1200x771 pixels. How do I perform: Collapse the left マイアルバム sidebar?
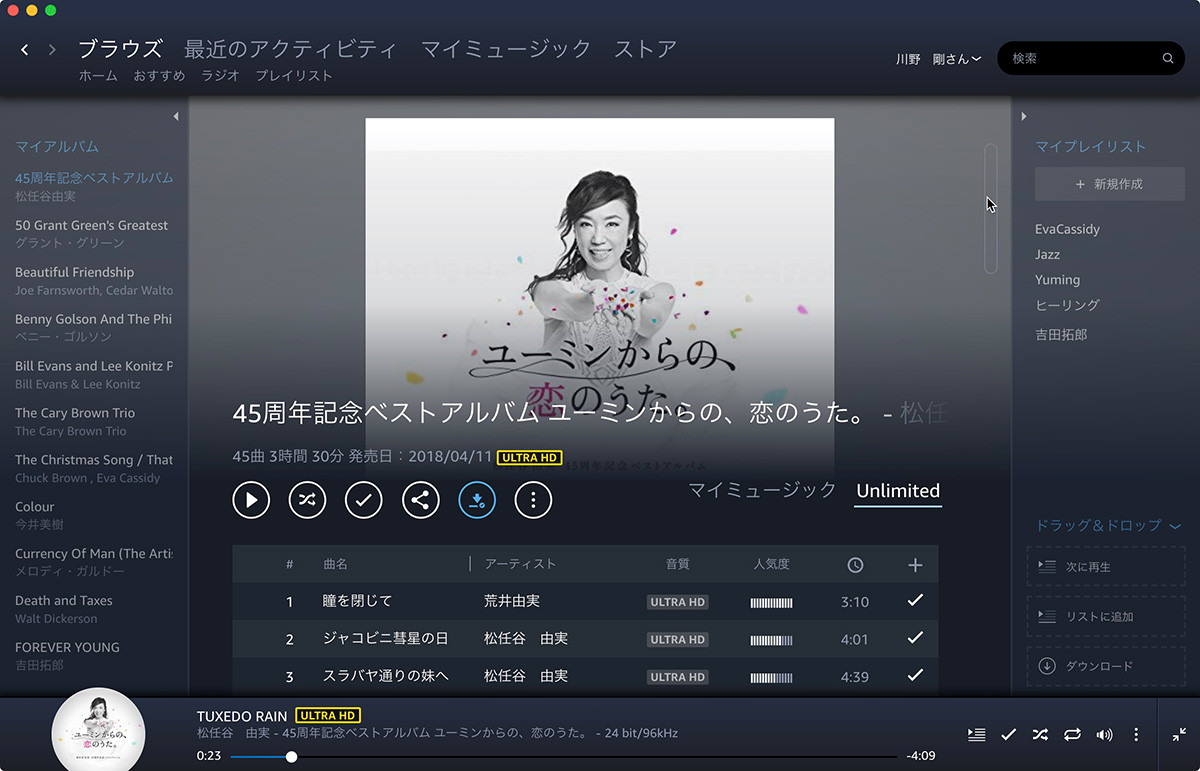[176, 117]
